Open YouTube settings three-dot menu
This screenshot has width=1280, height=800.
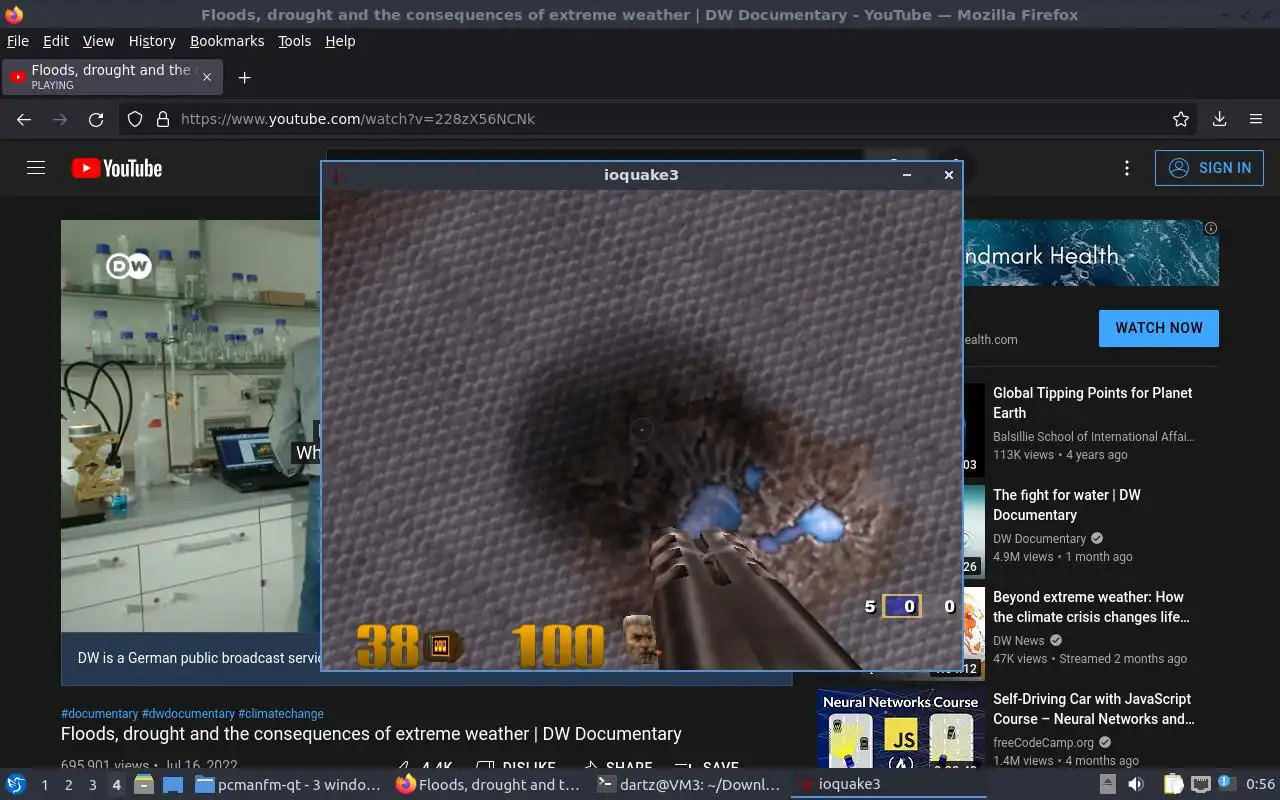[1127, 168]
